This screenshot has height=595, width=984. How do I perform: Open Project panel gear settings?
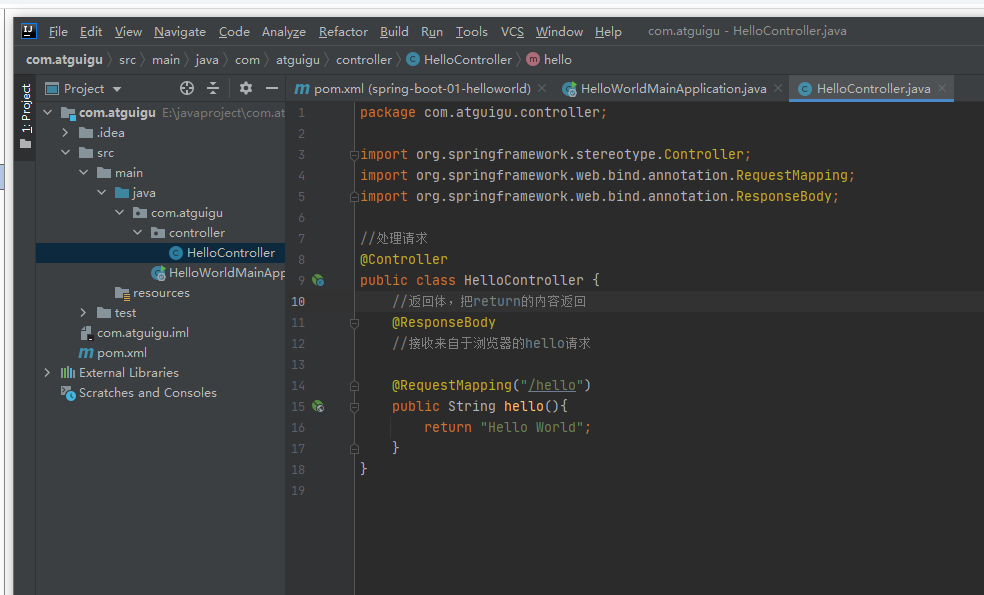point(246,89)
